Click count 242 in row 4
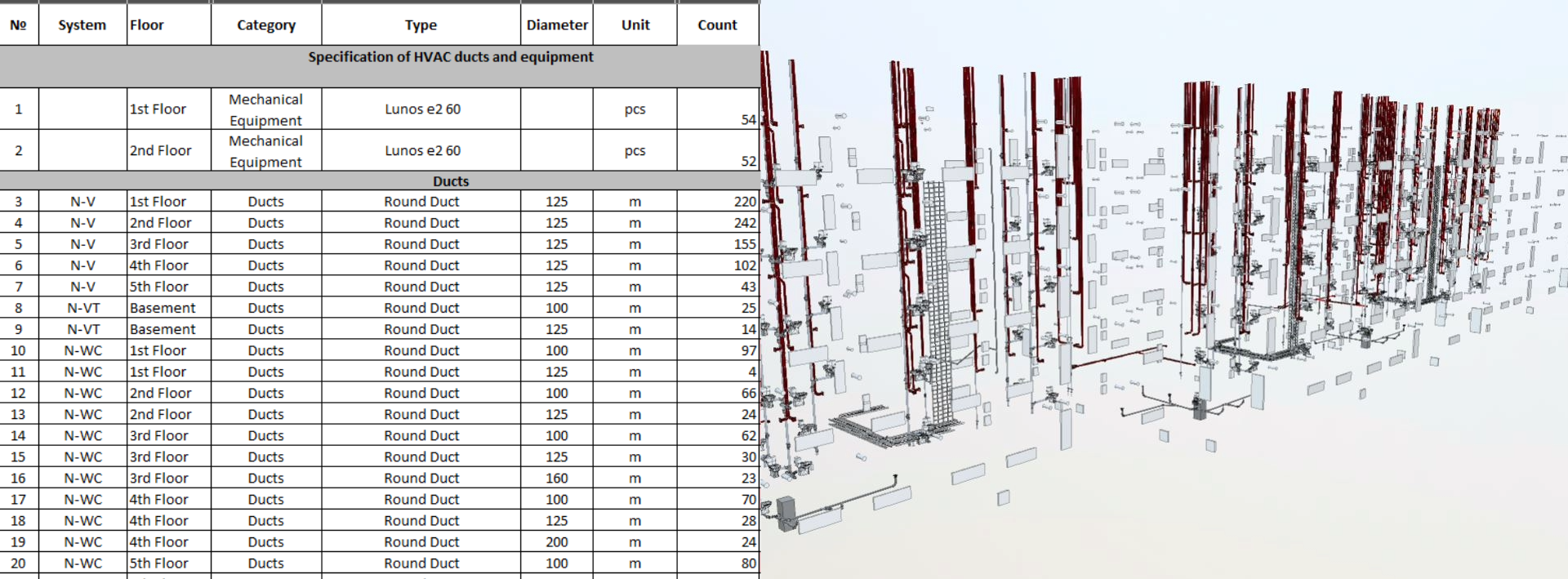This screenshot has height=579, width=1568. (x=718, y=222)
